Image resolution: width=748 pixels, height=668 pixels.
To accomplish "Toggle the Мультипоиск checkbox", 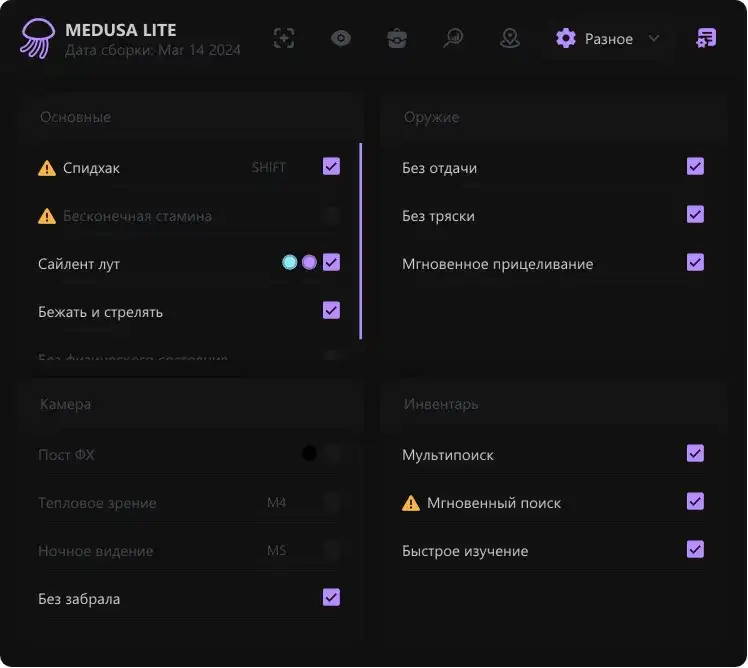I will coord(695,454).
